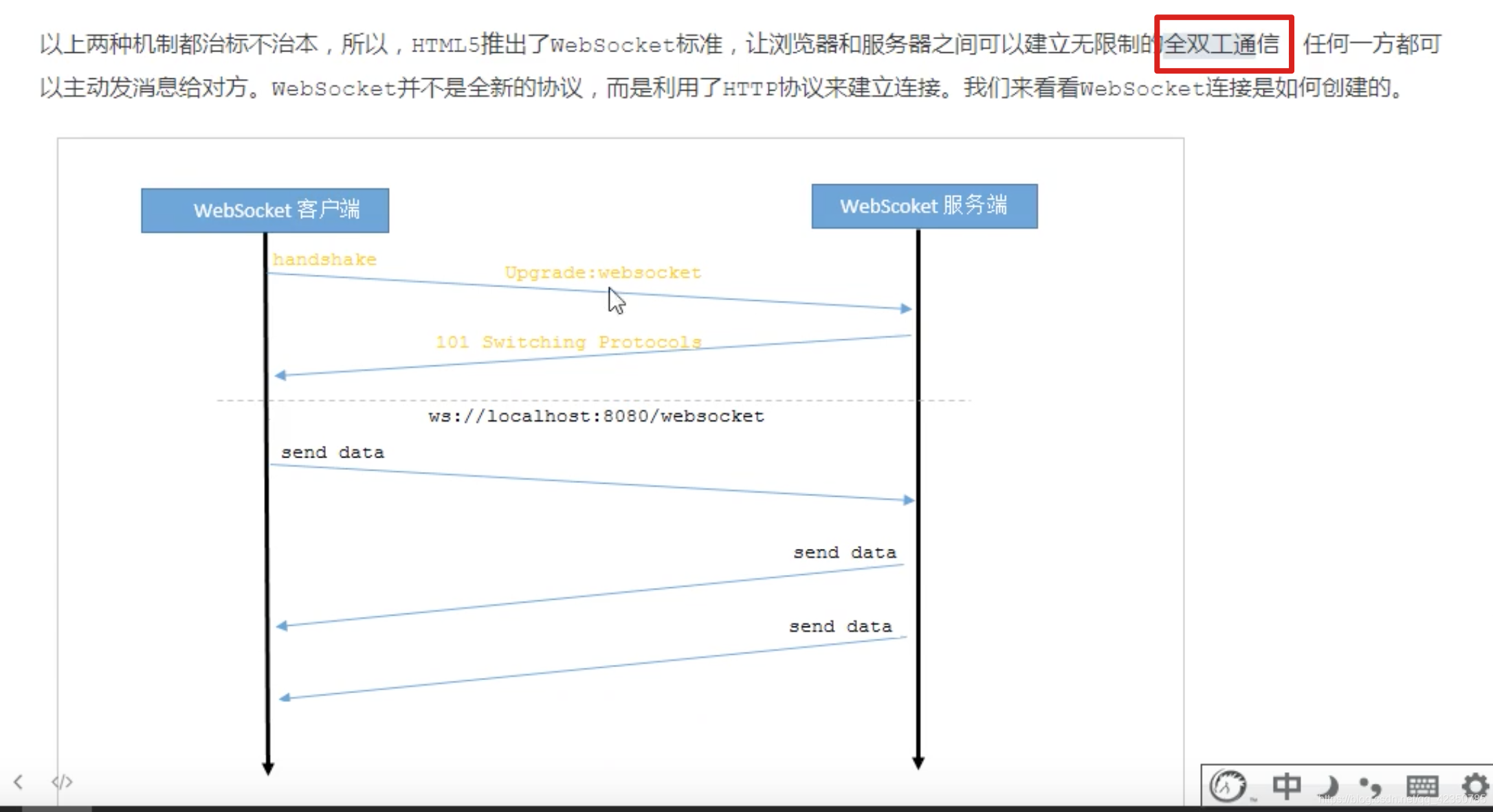Toggle the Chinese punctuation mode icon
1493x812 pixels.
(x=1371, y=787)
